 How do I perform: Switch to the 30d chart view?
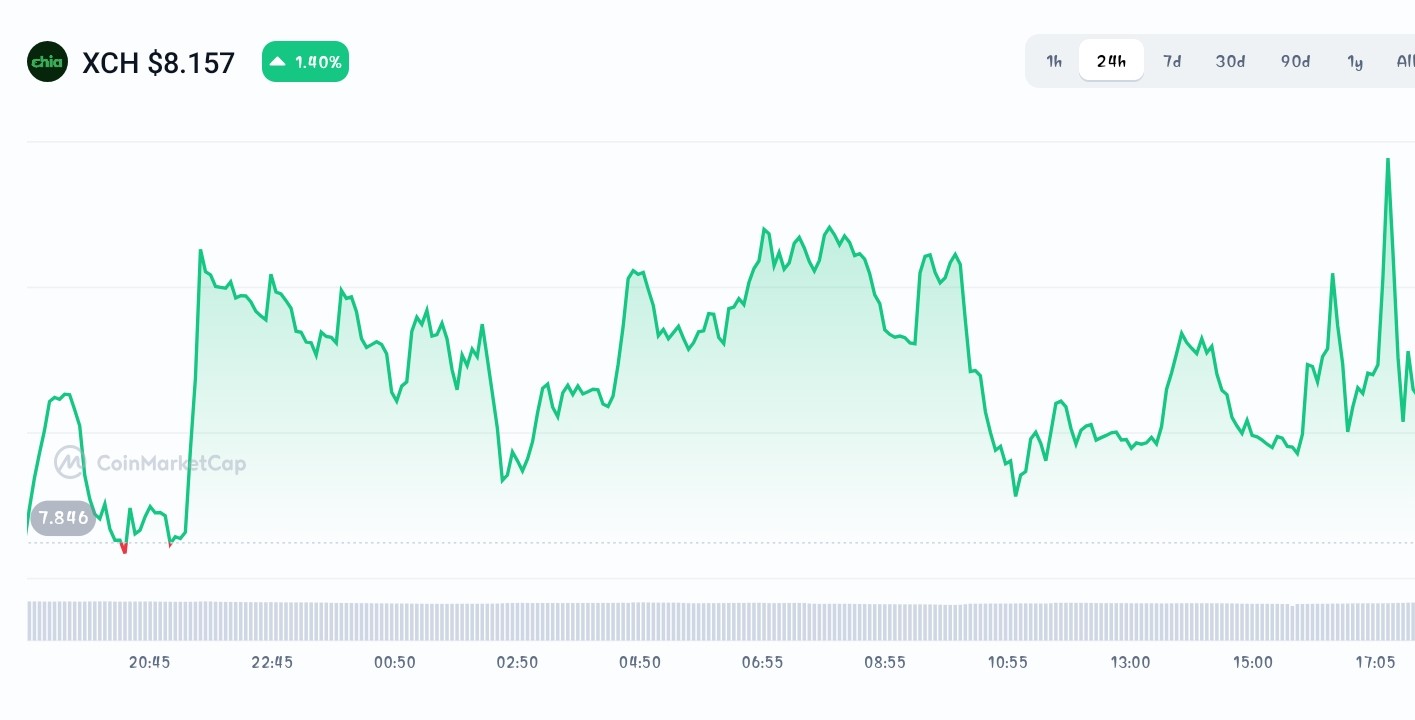tap(1230, 61)
